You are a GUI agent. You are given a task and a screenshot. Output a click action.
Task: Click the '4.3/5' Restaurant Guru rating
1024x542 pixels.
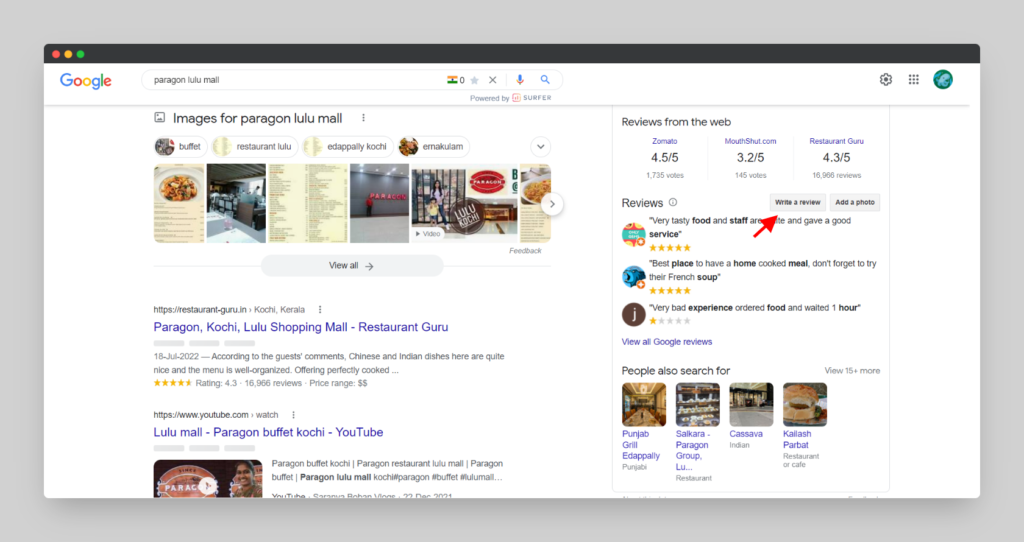pyautogui.click(x=837, y=157)
